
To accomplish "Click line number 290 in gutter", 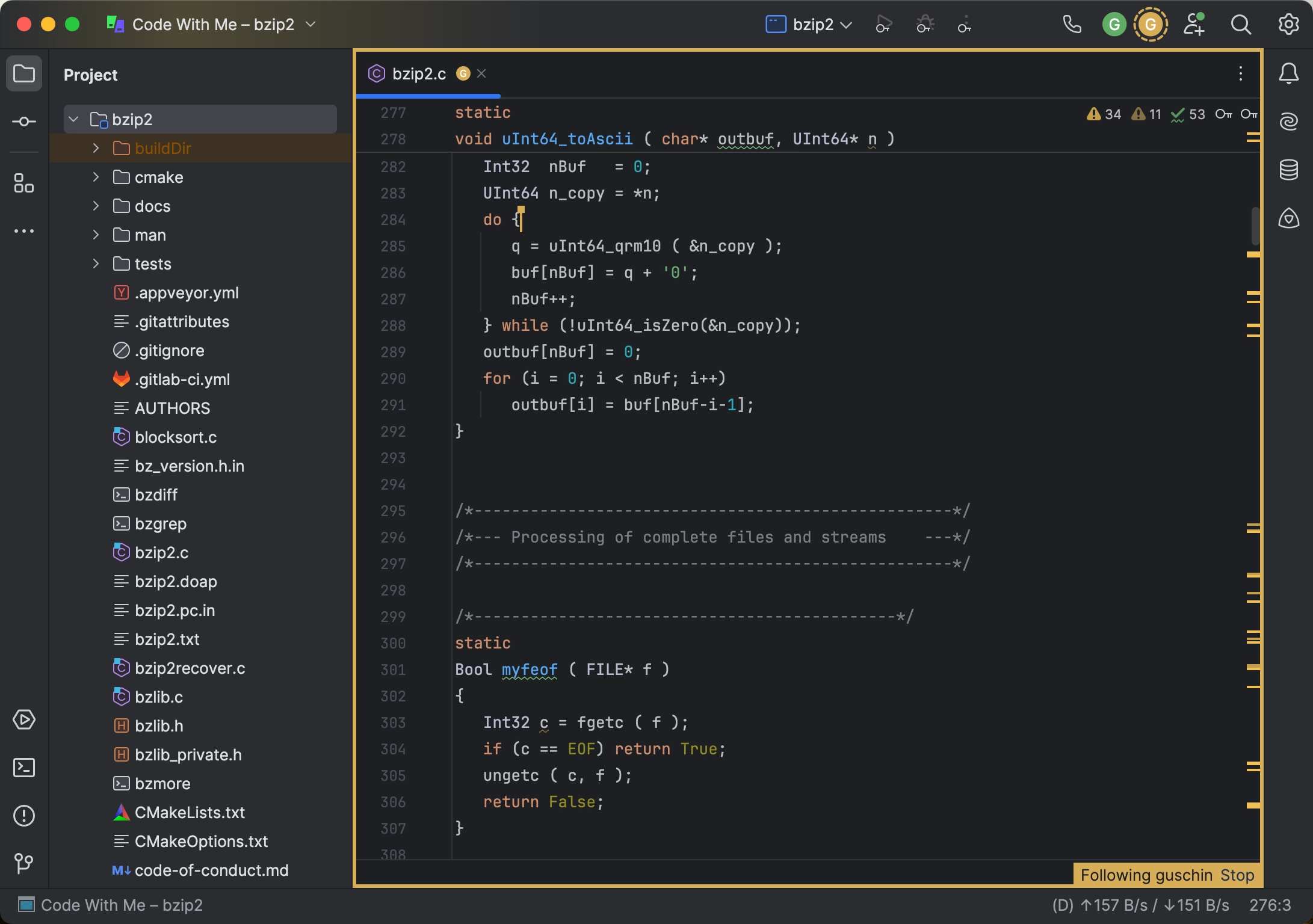I will (x=393, y=378).
